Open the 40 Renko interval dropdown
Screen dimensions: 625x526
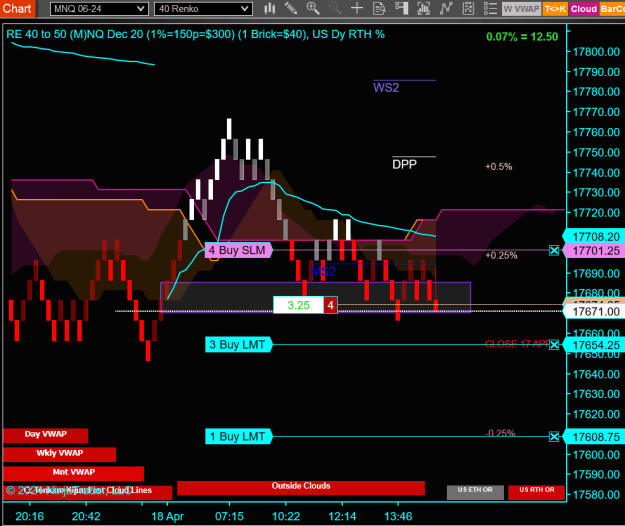tap(203, 9)
